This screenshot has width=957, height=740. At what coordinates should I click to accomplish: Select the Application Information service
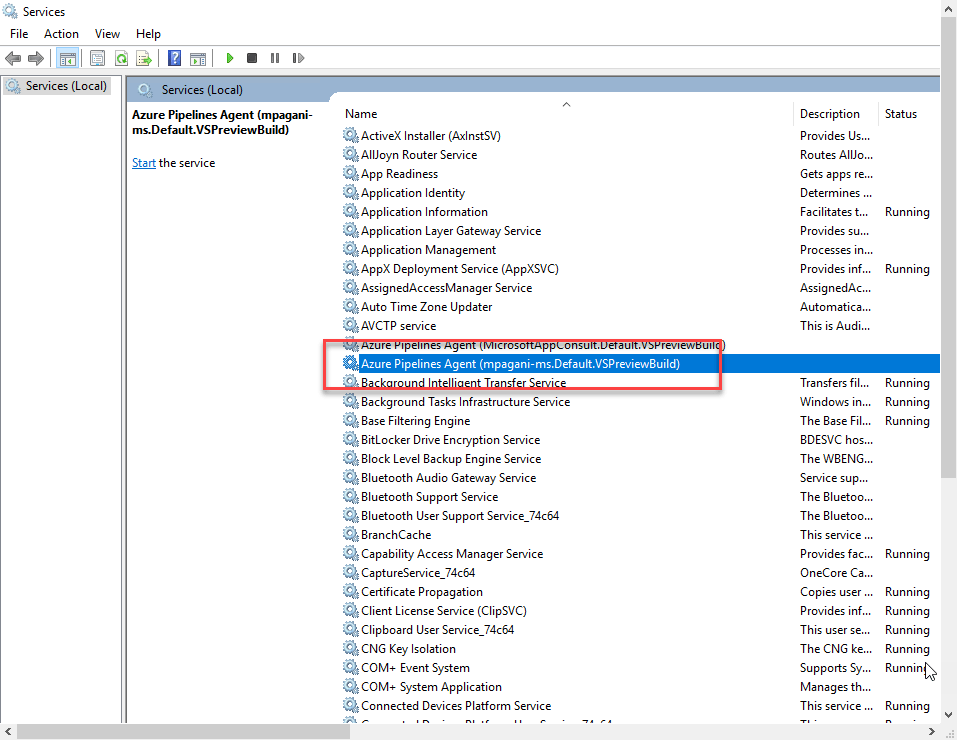(424, 212)
